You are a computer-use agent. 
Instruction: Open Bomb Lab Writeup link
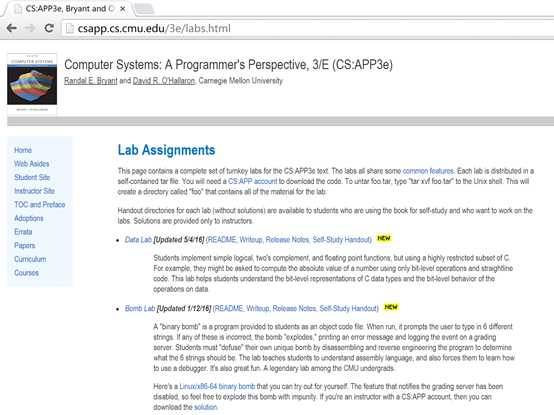(x=258, y=309)
